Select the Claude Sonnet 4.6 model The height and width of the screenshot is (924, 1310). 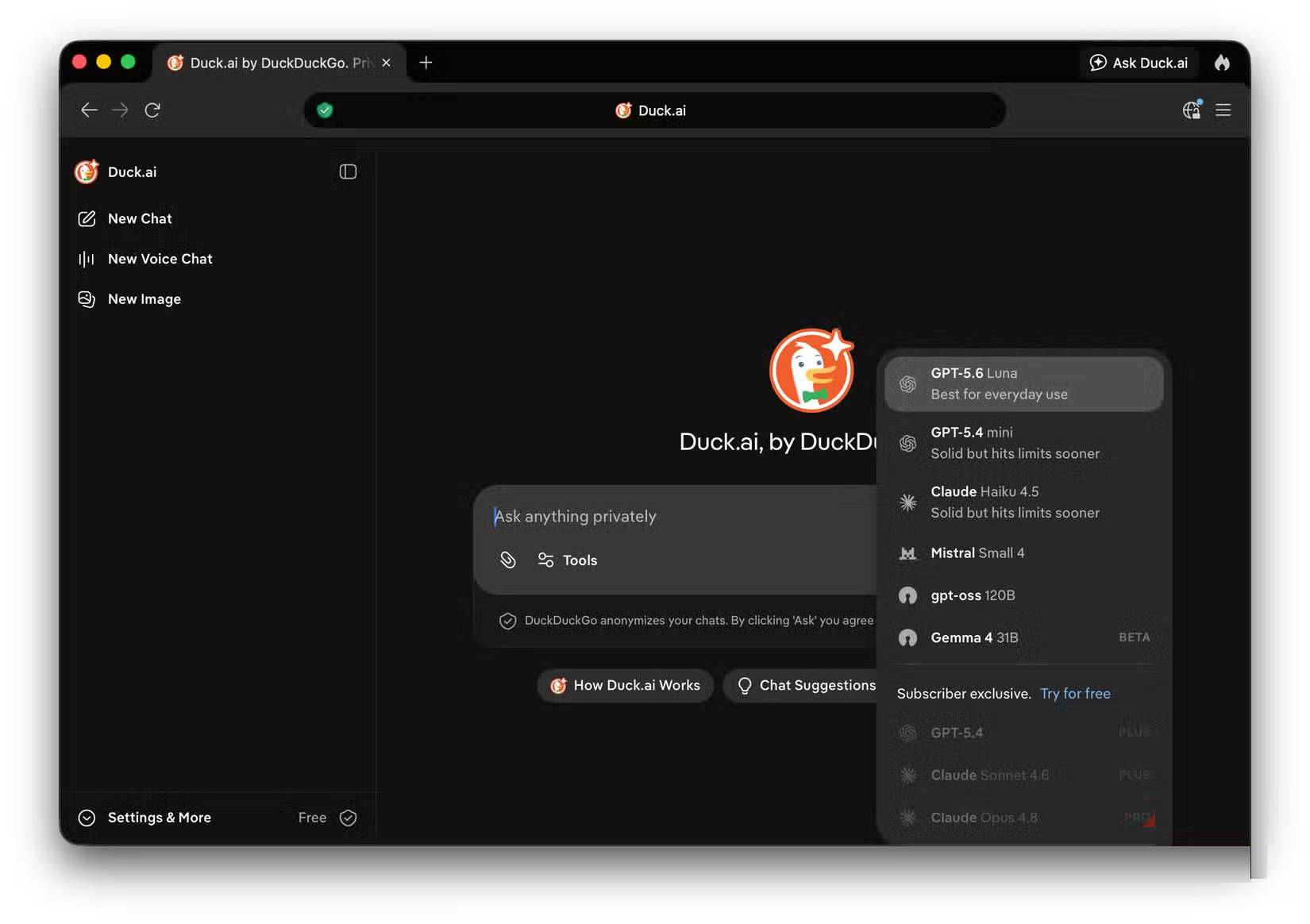(x=1024, y=776)
